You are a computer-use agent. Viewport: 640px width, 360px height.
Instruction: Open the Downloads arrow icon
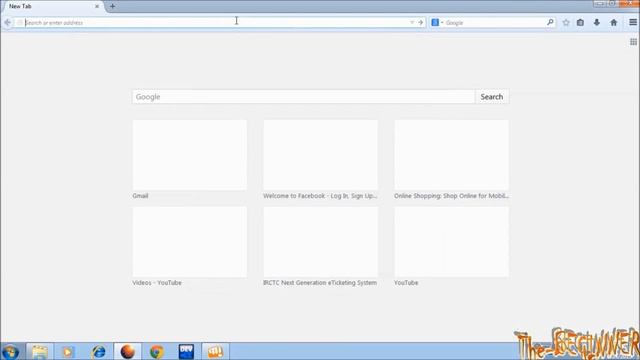tap(597, 23)
